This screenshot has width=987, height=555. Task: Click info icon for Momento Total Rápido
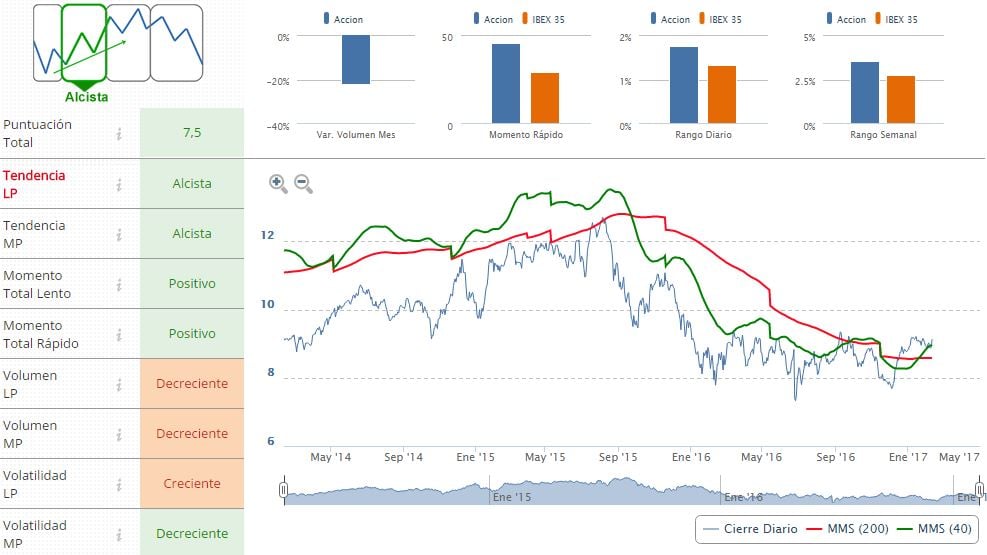[119, 334]
